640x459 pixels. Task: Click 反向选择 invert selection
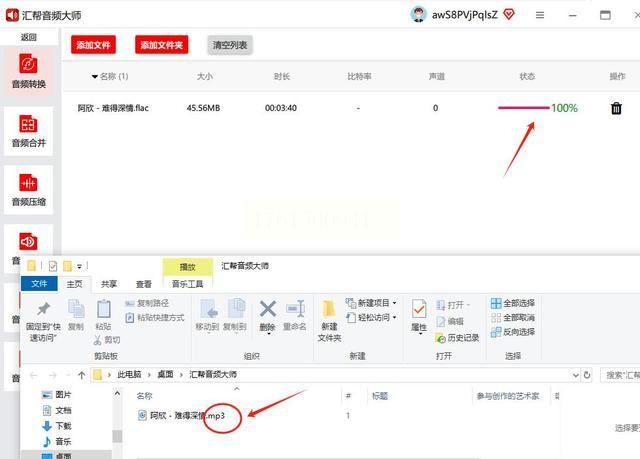pyautogui.click(x=513, y=332)
